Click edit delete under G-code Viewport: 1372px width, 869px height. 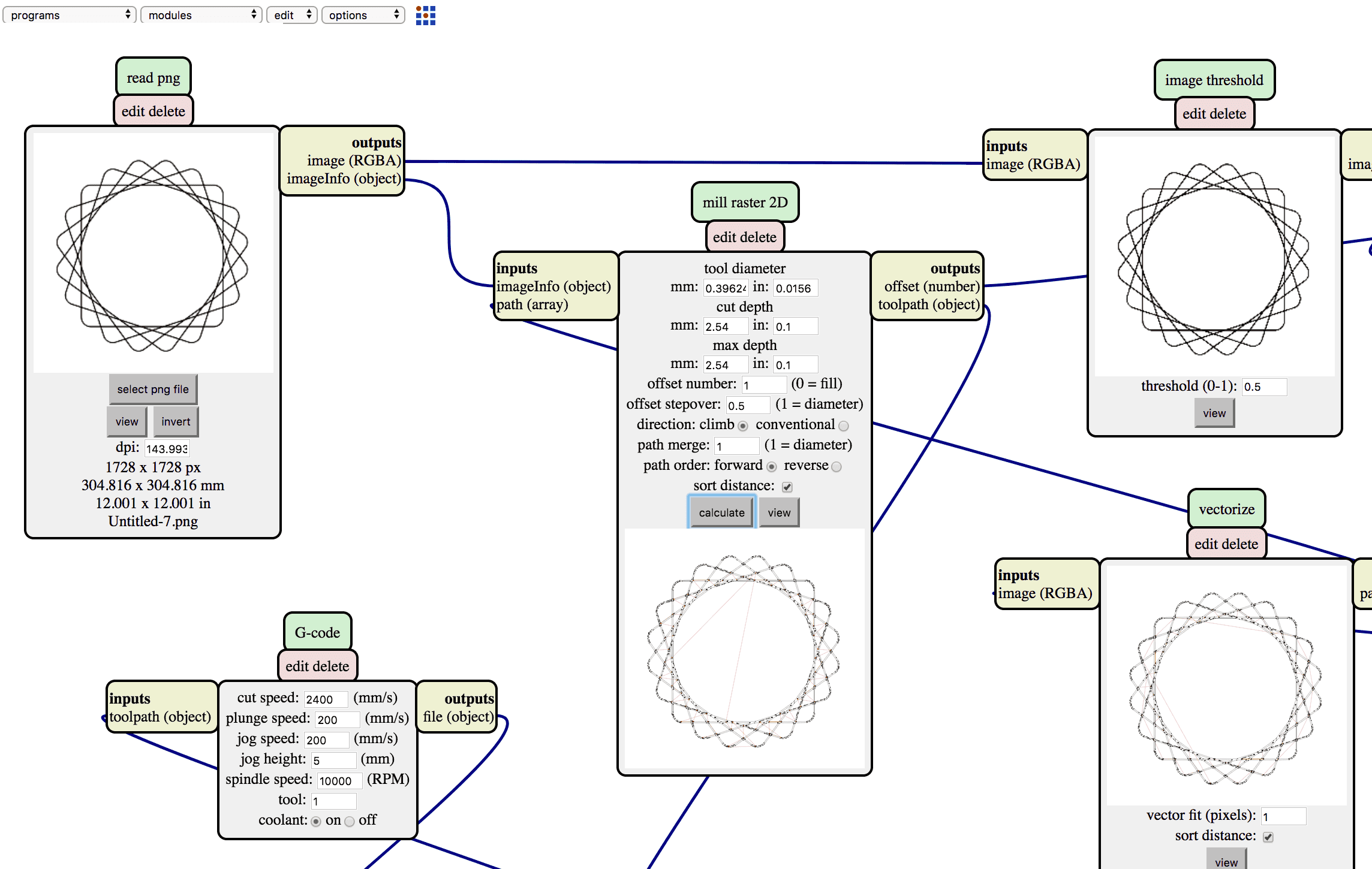pos(317,666)
